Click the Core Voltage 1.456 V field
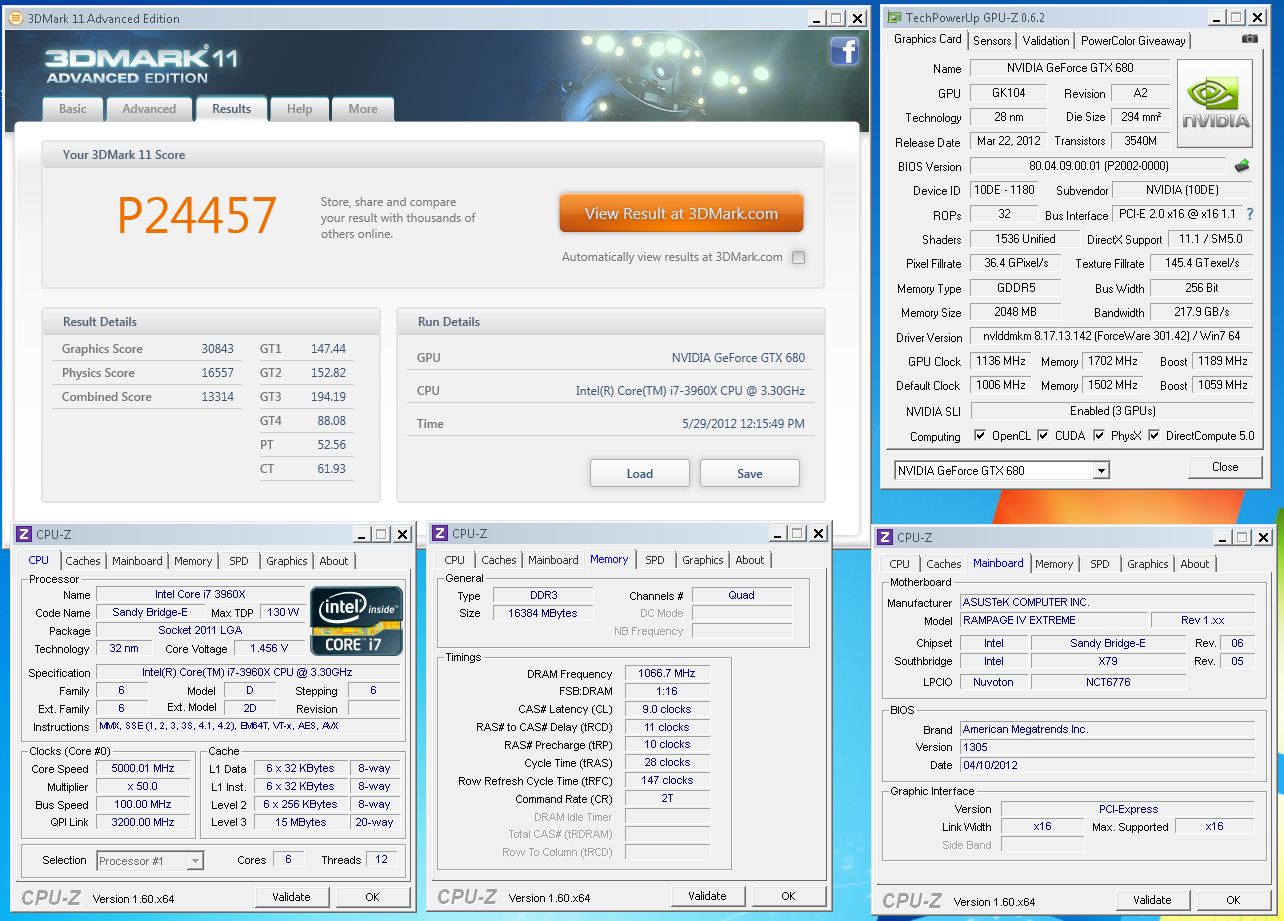1284x921 pixels. [x=268, y=649]
